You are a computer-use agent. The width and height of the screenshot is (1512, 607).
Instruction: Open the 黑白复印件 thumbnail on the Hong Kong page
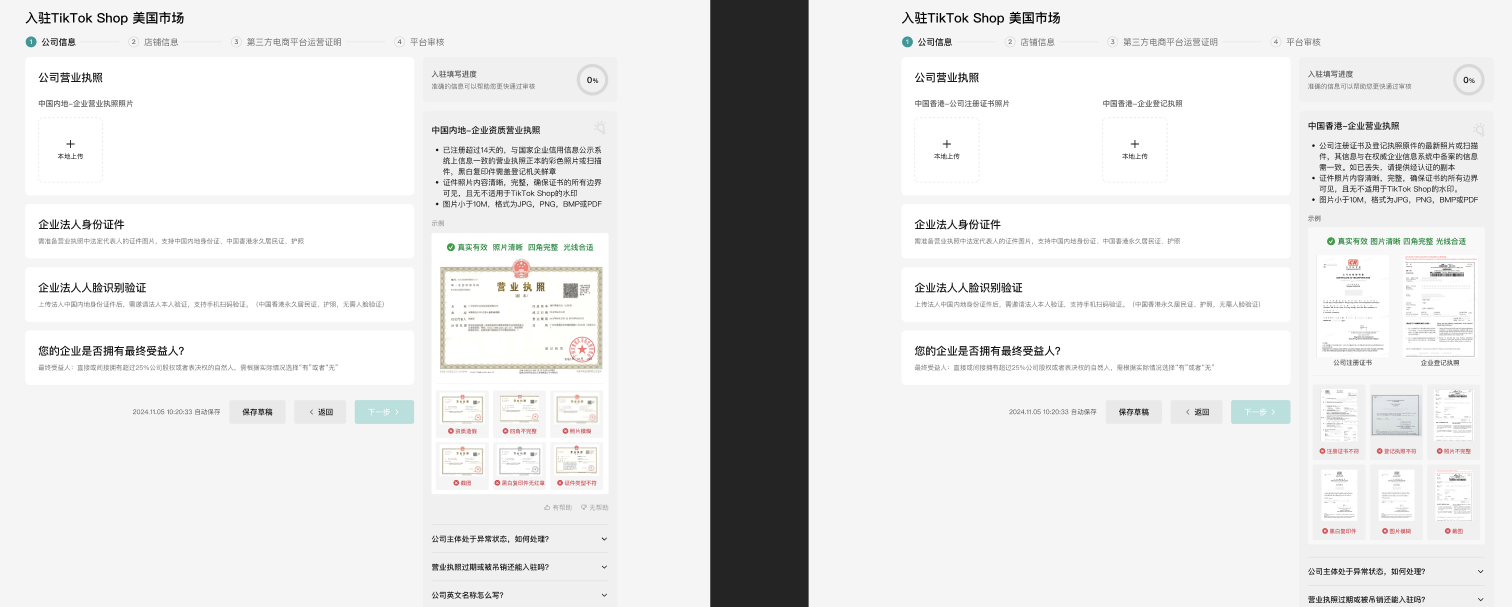click(1339, 502)
